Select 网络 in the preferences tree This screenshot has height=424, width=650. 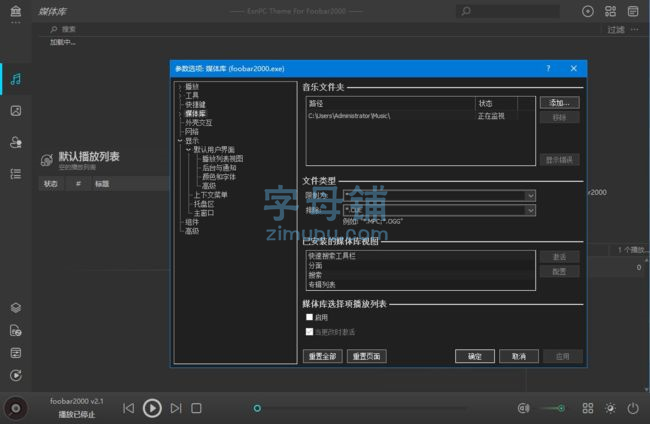click(192, 132)
